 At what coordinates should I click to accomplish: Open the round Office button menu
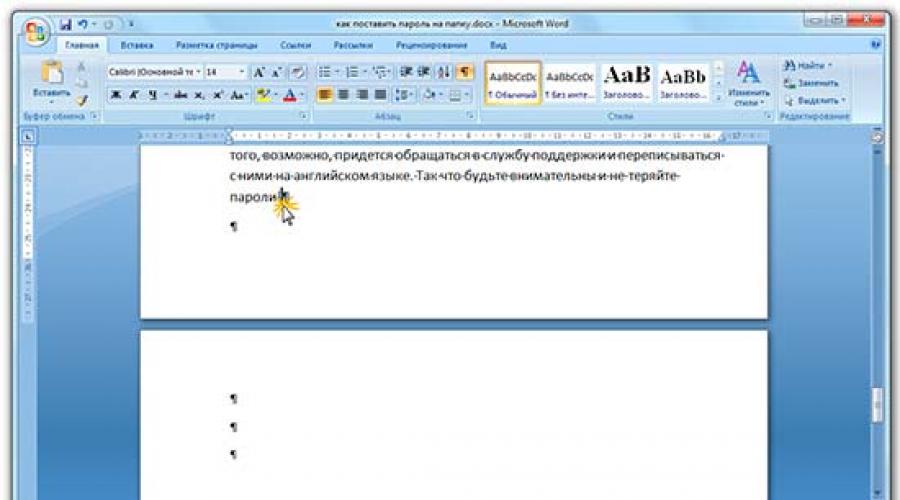[x=36, y=32]
